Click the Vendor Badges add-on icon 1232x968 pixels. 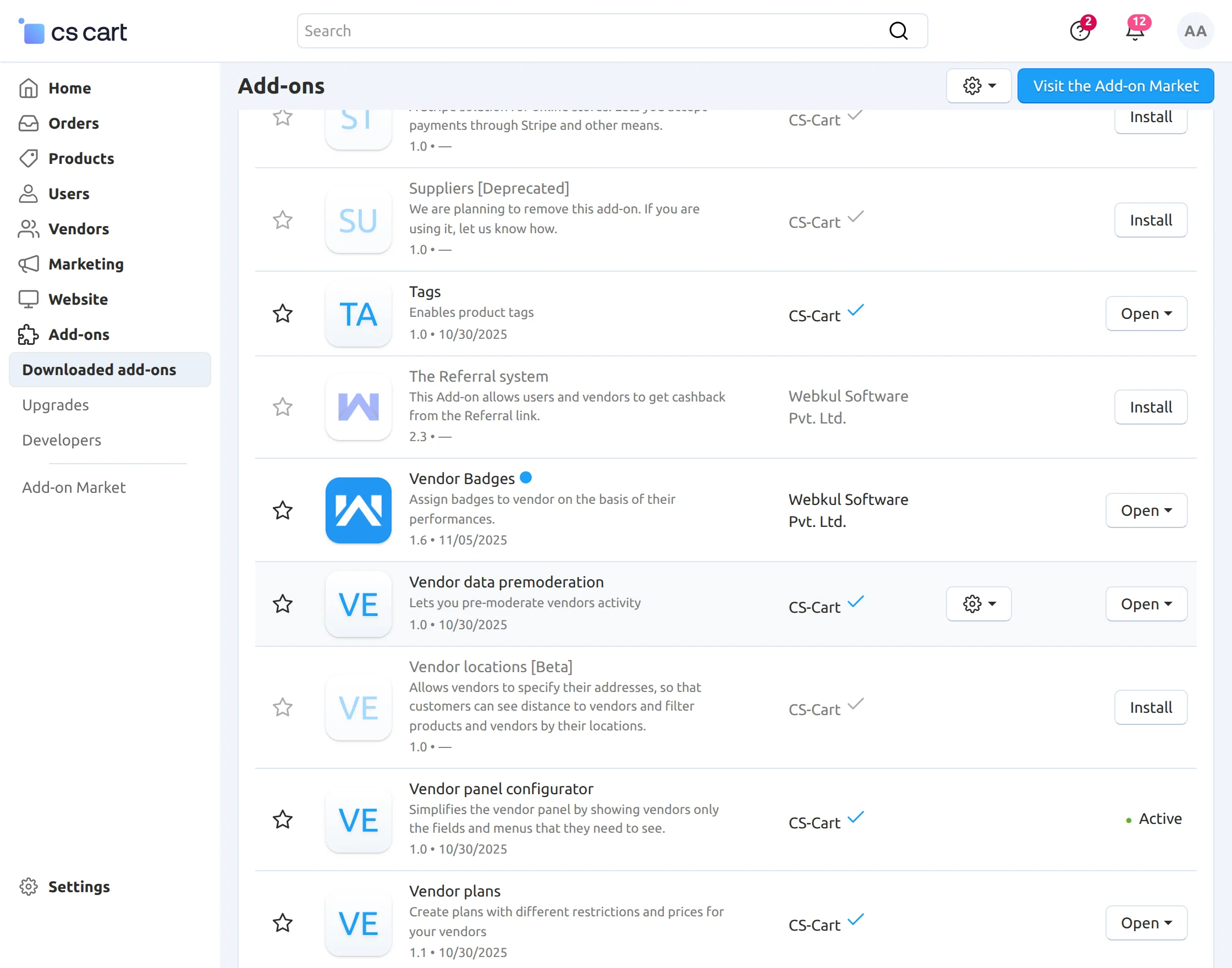[x=358, y=510]
